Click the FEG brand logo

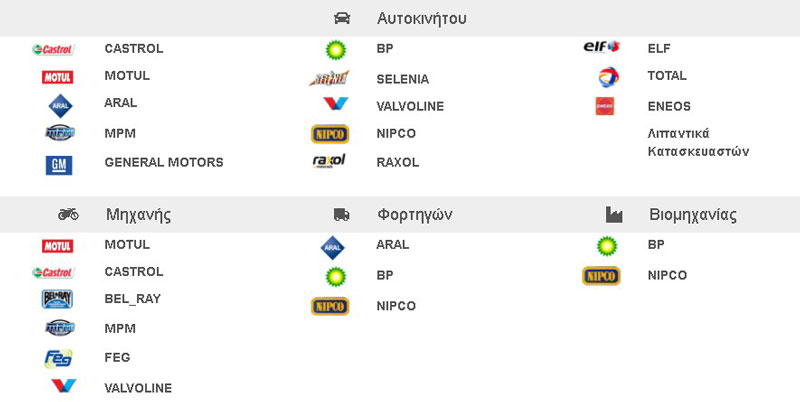[58, 359]
